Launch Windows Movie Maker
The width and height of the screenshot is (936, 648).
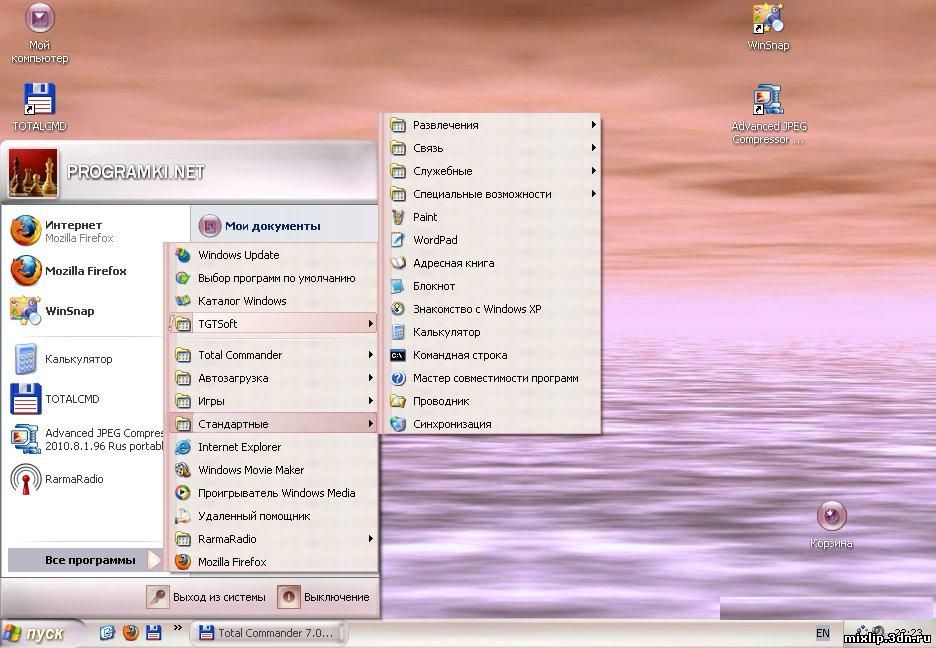point(273,470)
